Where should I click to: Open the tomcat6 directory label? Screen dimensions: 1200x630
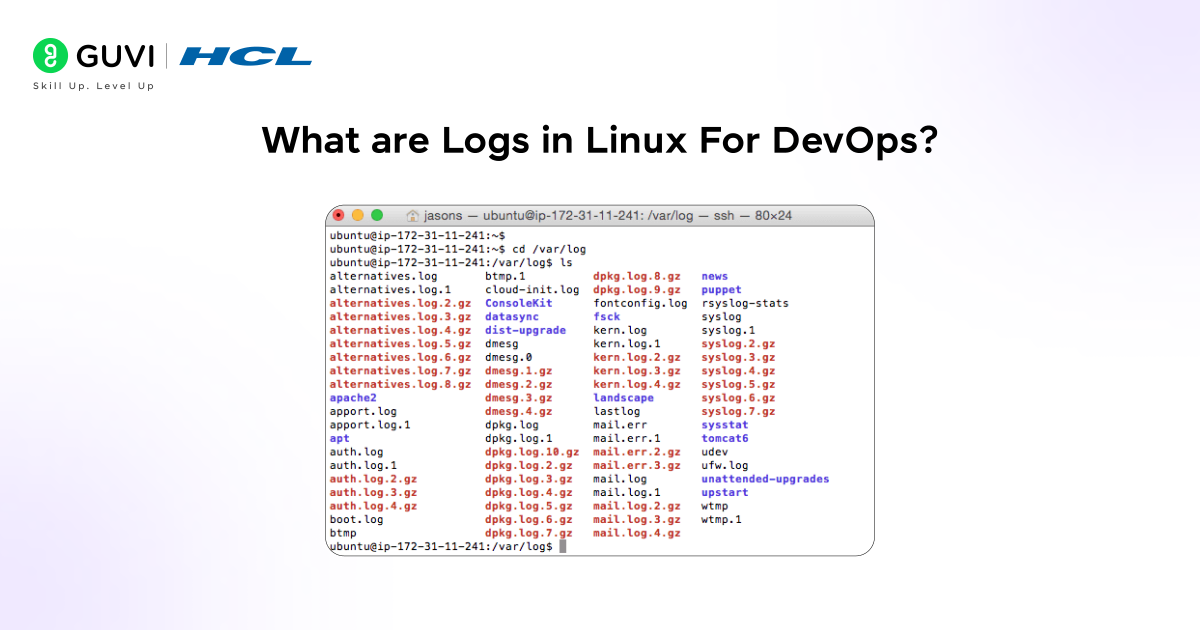click(725, 438)
